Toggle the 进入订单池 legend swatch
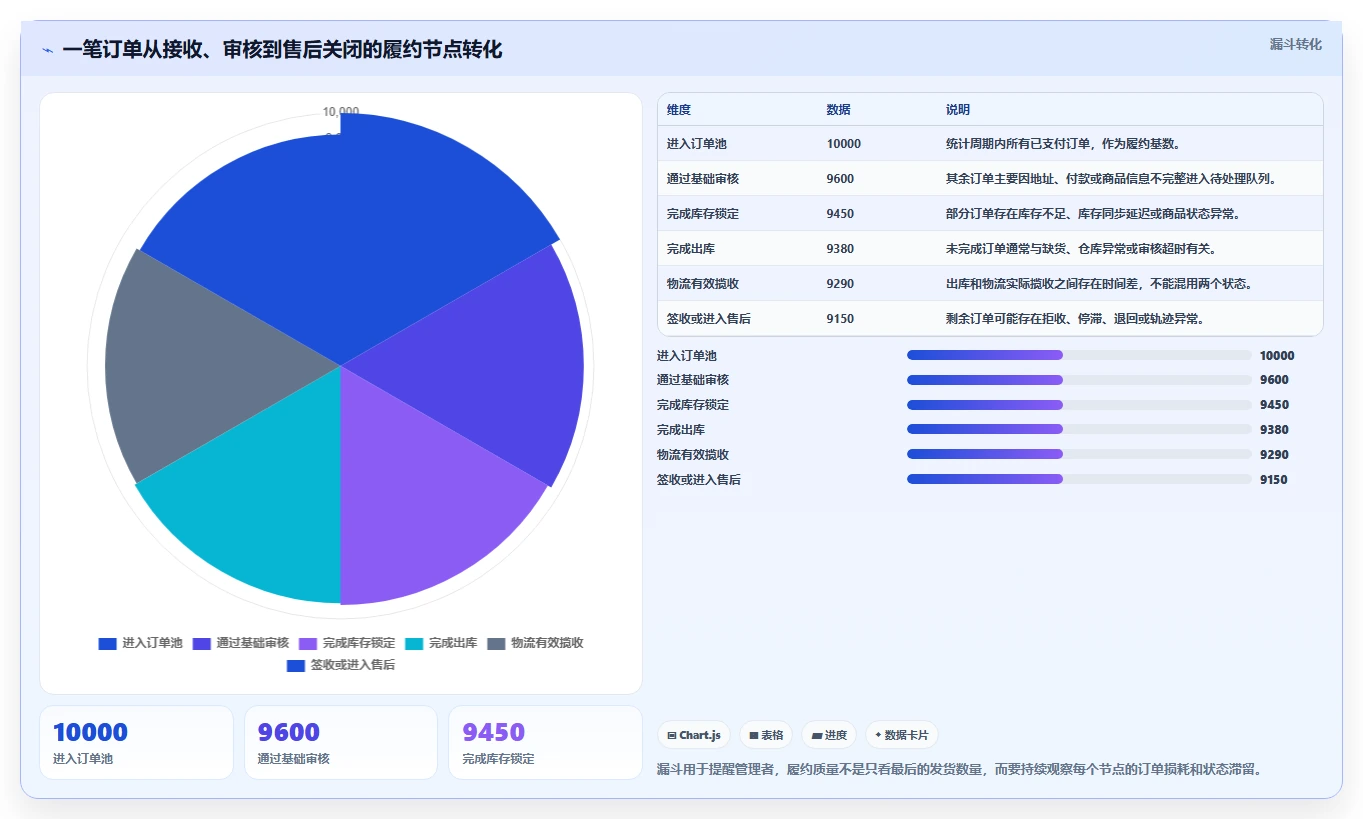Screen dimensions: 1363x819 click(108, 643)
